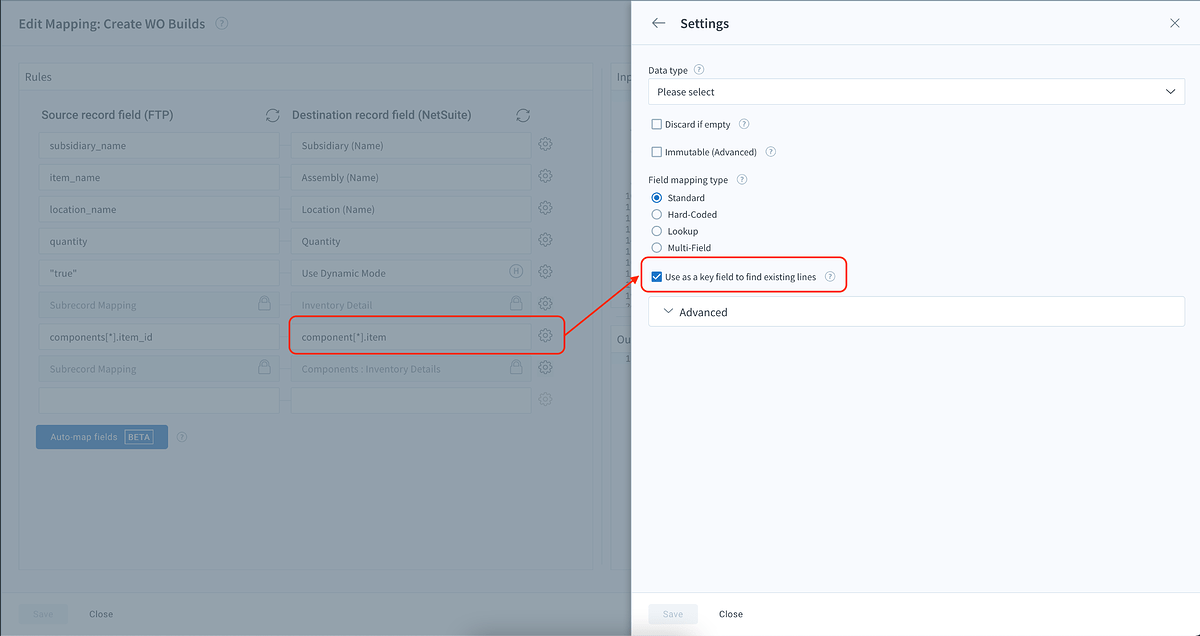The width and height of the screenshot is (1200, 636).
Task: Close the Settings panel with X
Action: pyautogui.click(x=1175, y=23)
